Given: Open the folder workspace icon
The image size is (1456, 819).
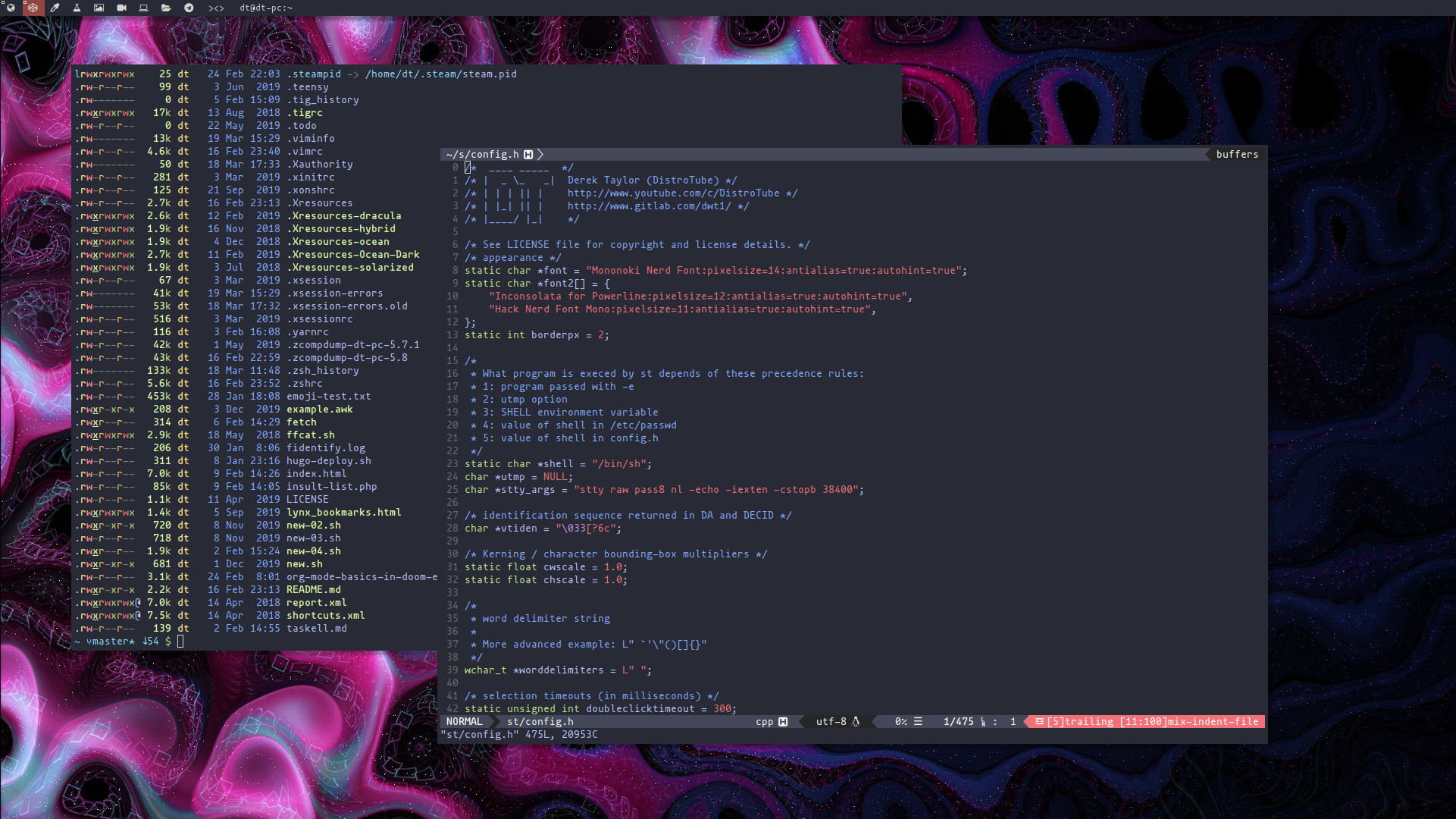Looking at the screenshot, I should coord(166,8).
